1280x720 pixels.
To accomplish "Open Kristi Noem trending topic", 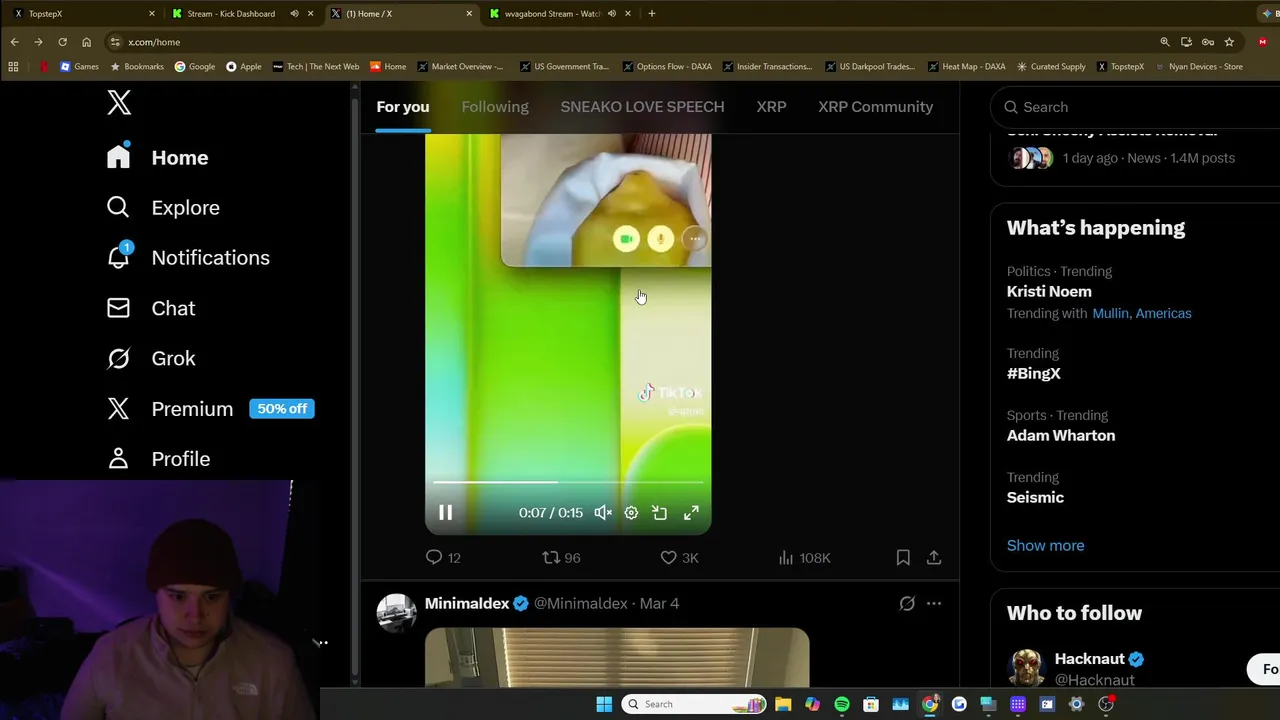I will (x=1049, y=291).
